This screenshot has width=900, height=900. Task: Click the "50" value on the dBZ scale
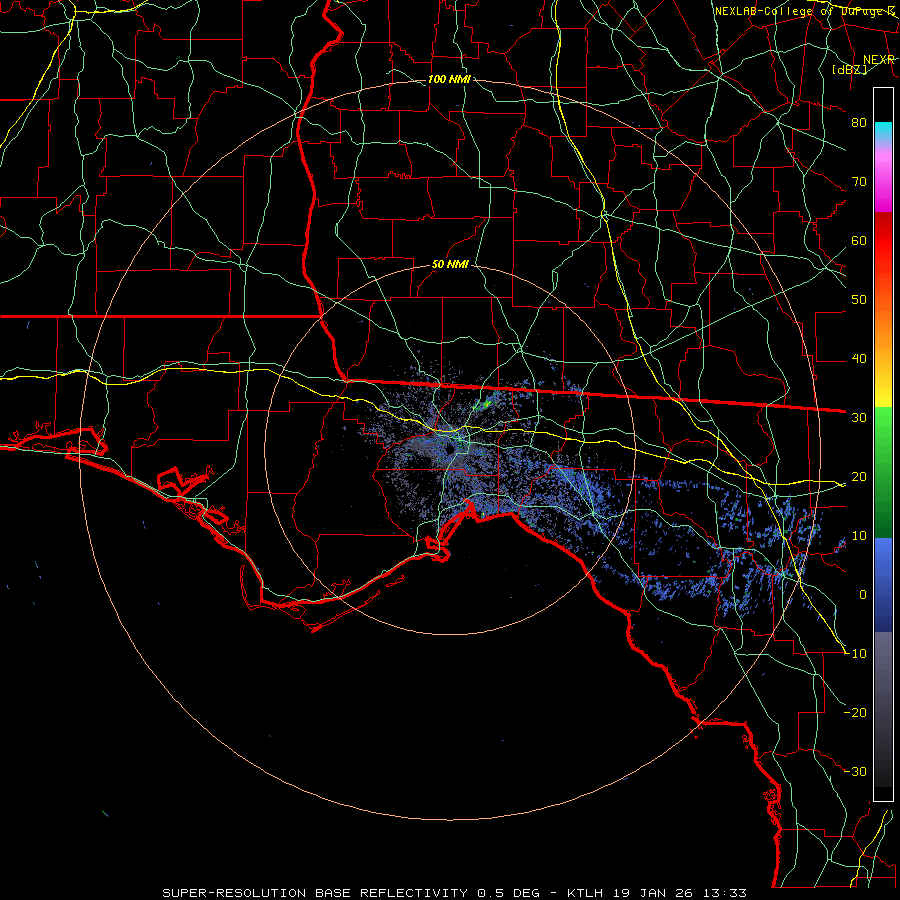click(859, 300)
